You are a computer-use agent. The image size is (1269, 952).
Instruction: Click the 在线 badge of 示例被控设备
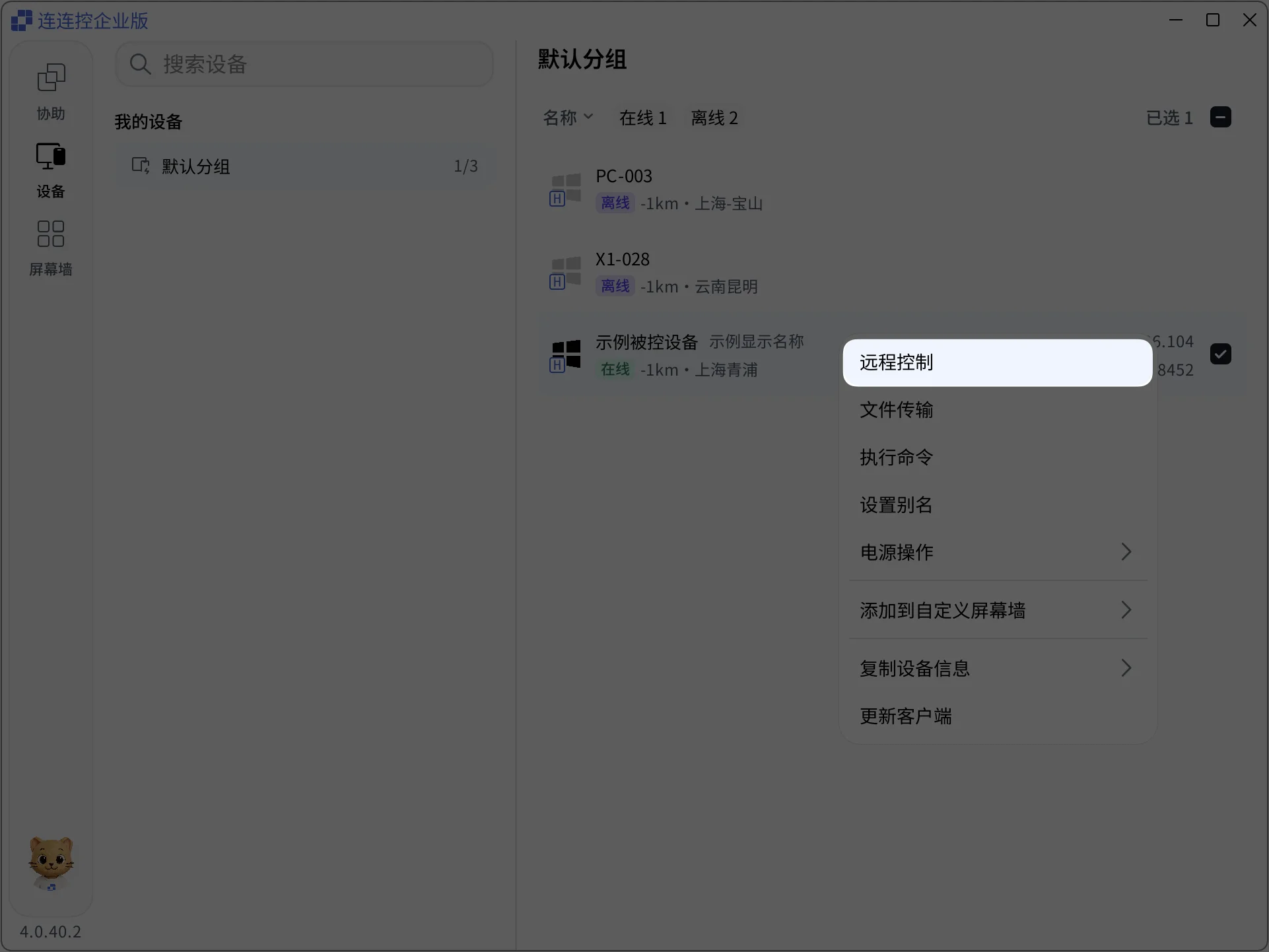(x=615, y=369)
